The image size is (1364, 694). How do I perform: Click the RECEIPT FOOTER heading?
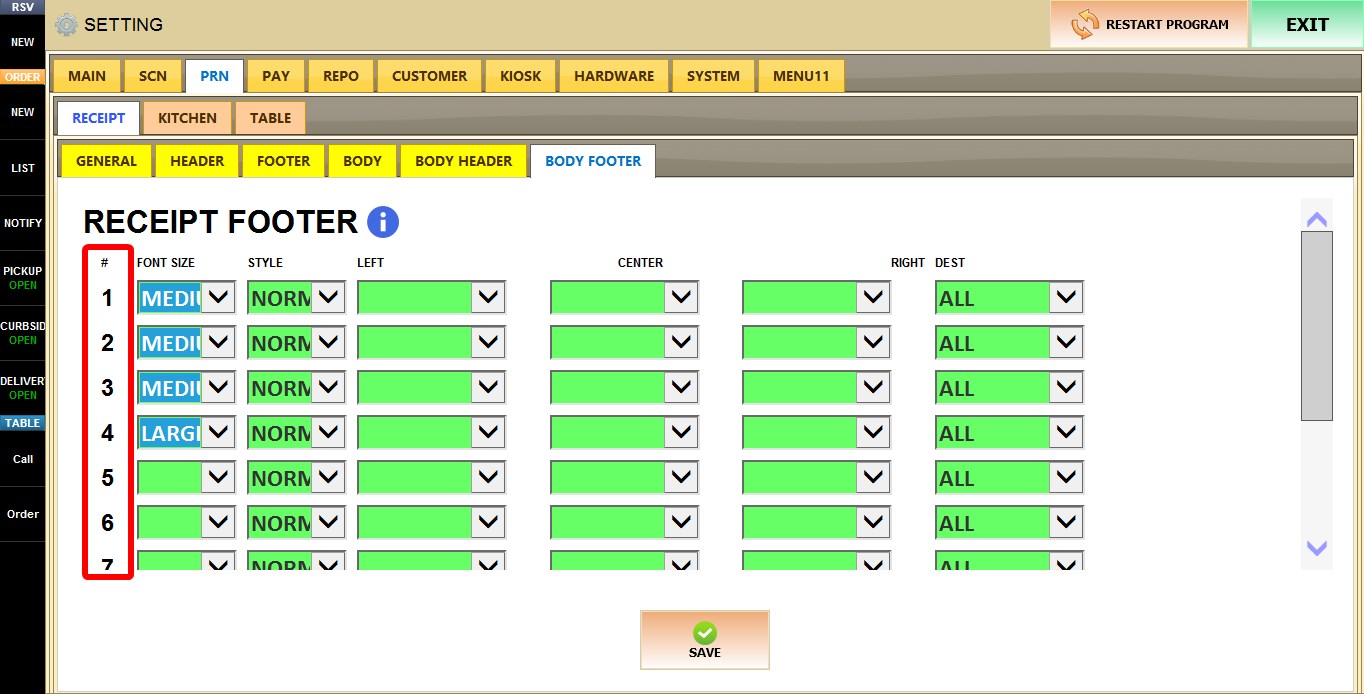pos(220,222)
